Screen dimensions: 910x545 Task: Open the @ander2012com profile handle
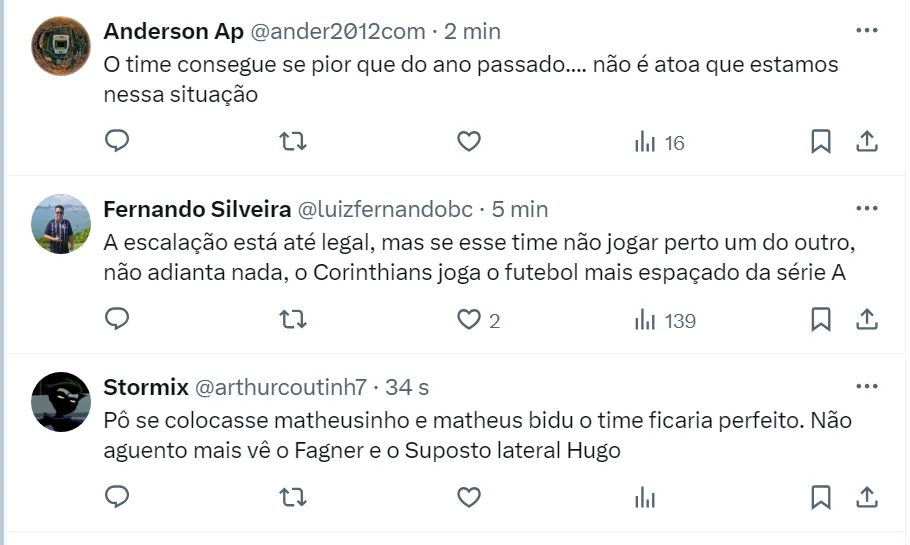tap(337, 32)
